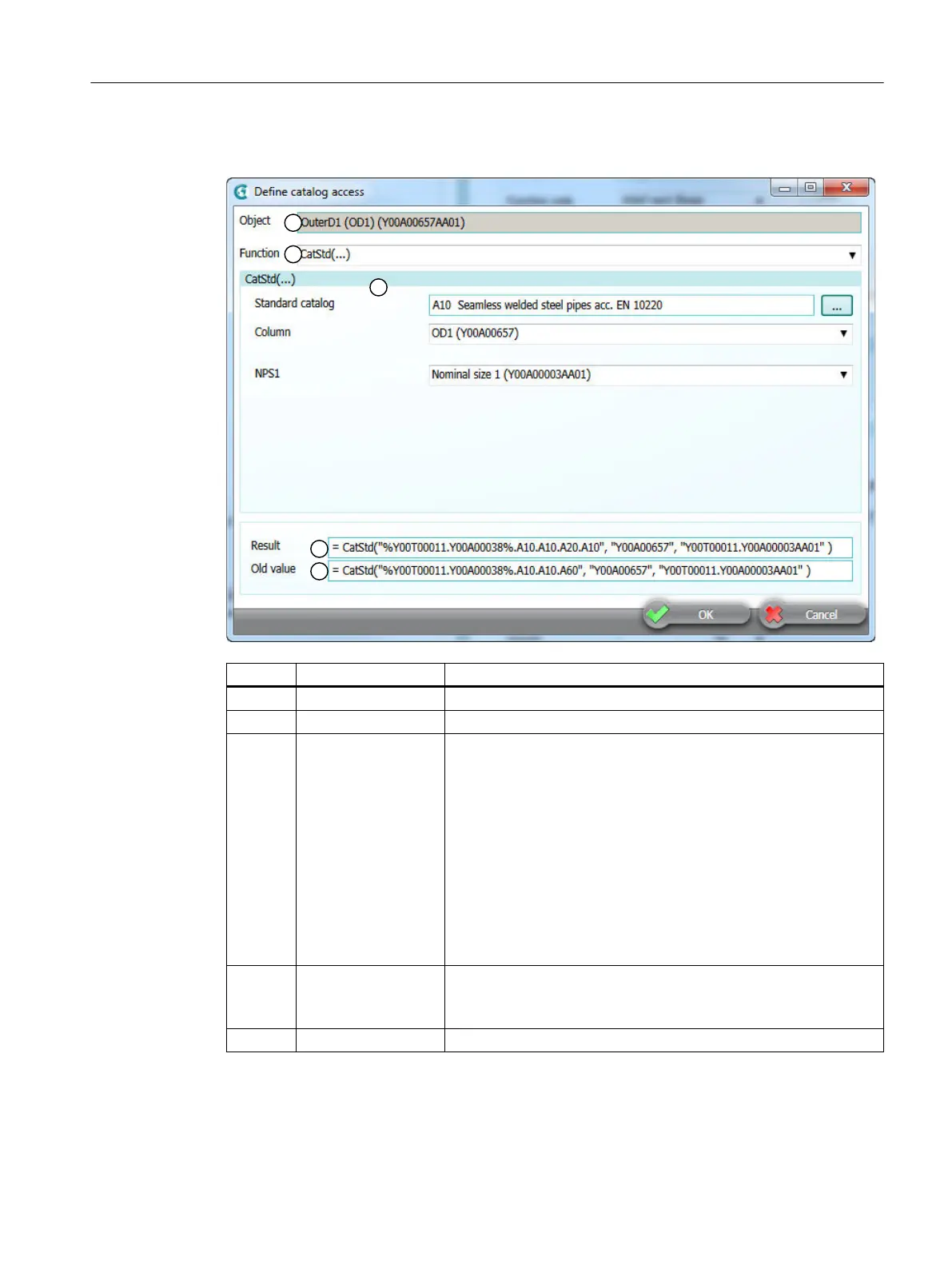Image resolution: width=952 pixels, height=1269 pixels.
Task: Maximize the Define catalog access window
Action: pyautogui.click(x=811, y=188)
